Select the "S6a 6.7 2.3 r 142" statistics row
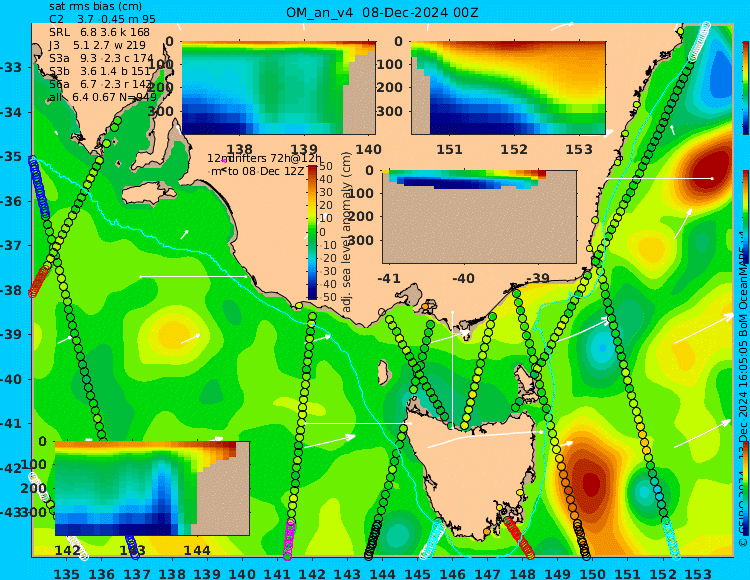750x580 pixels. tap(100, 84)
